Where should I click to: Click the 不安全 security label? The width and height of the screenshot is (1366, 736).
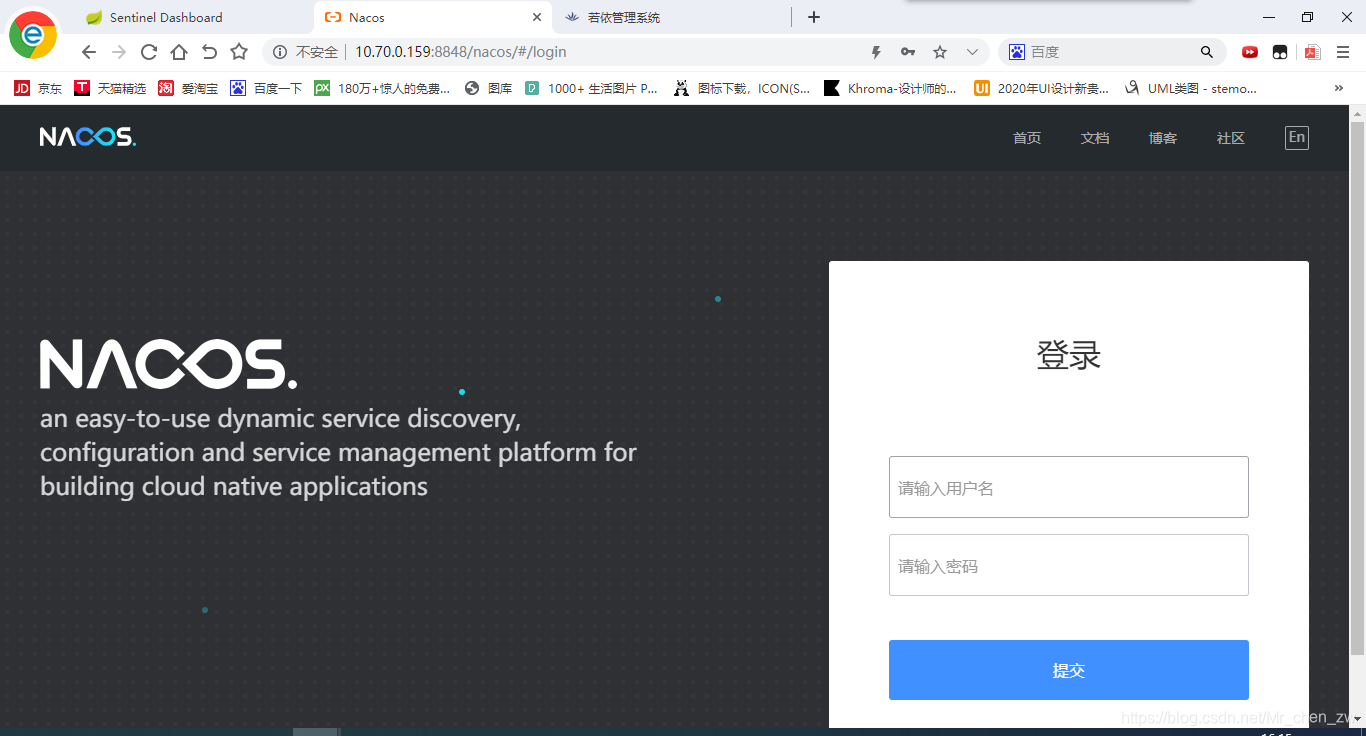click(x=317, y=52)
